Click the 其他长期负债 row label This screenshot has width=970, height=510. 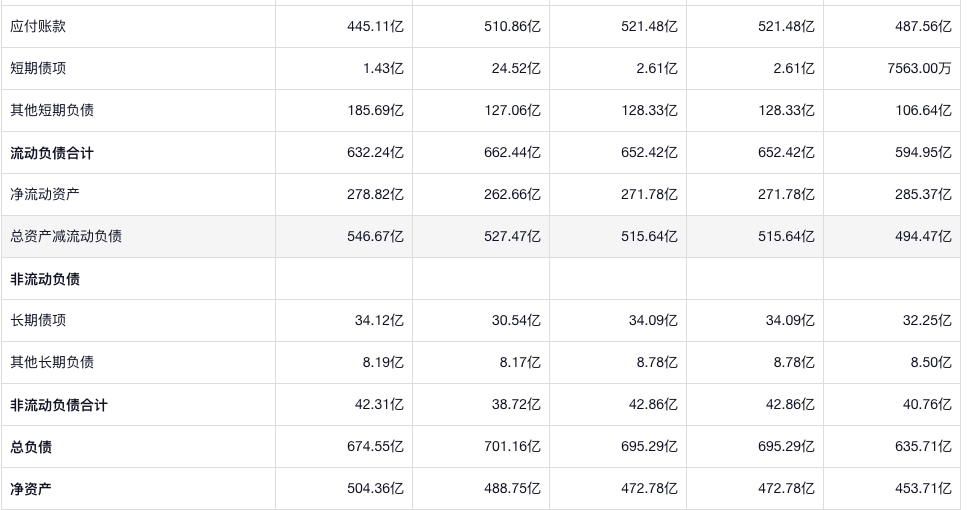tap(52, 363)
